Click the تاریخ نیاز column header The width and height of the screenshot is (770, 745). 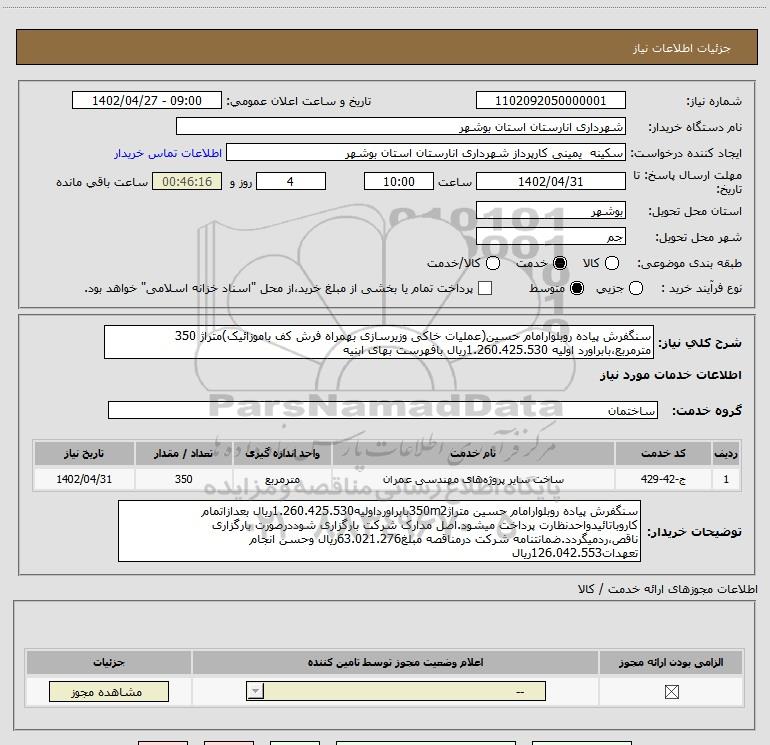coord(84,453)
